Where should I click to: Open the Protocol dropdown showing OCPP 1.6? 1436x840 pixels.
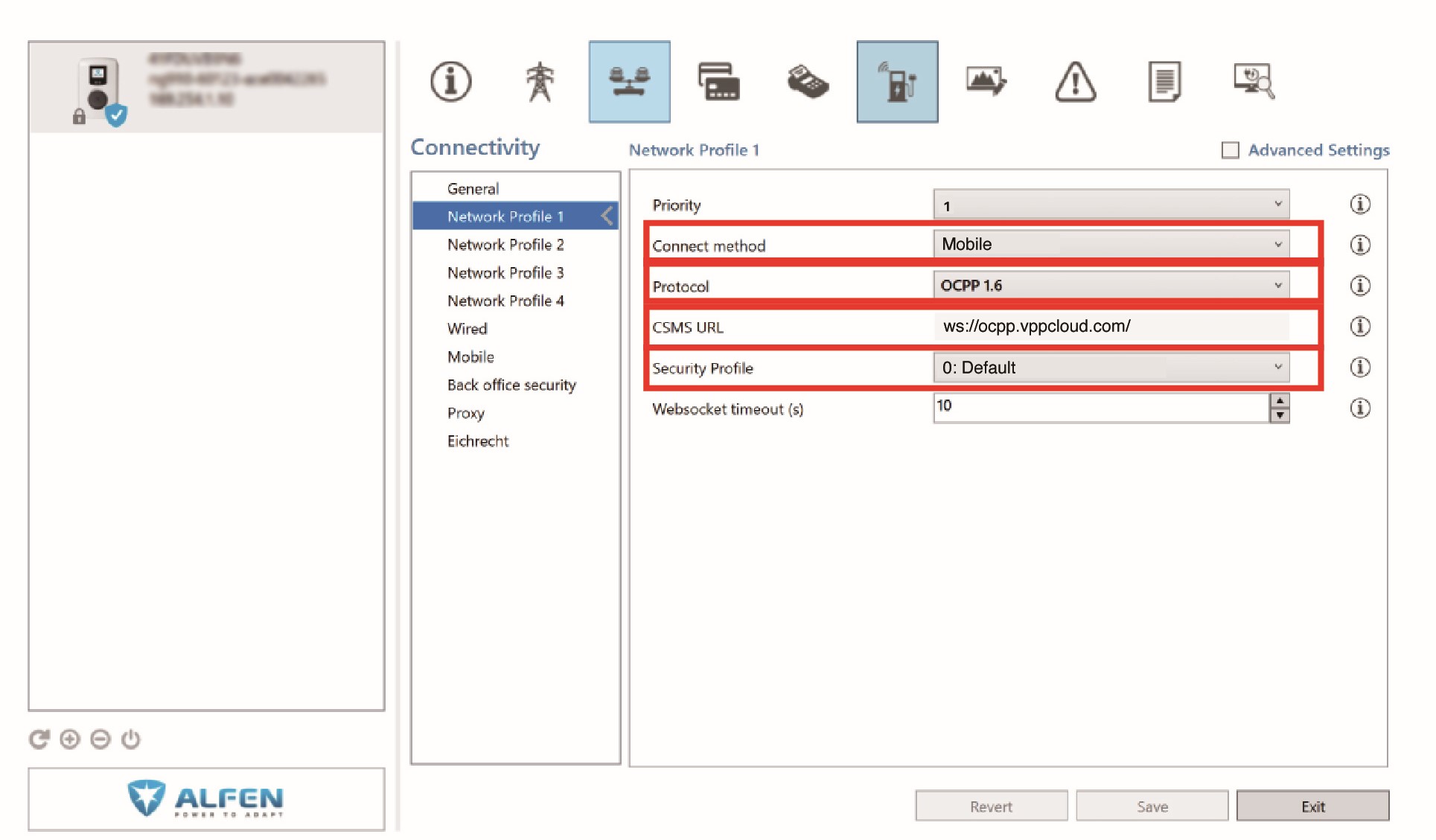pos(1111,286)
